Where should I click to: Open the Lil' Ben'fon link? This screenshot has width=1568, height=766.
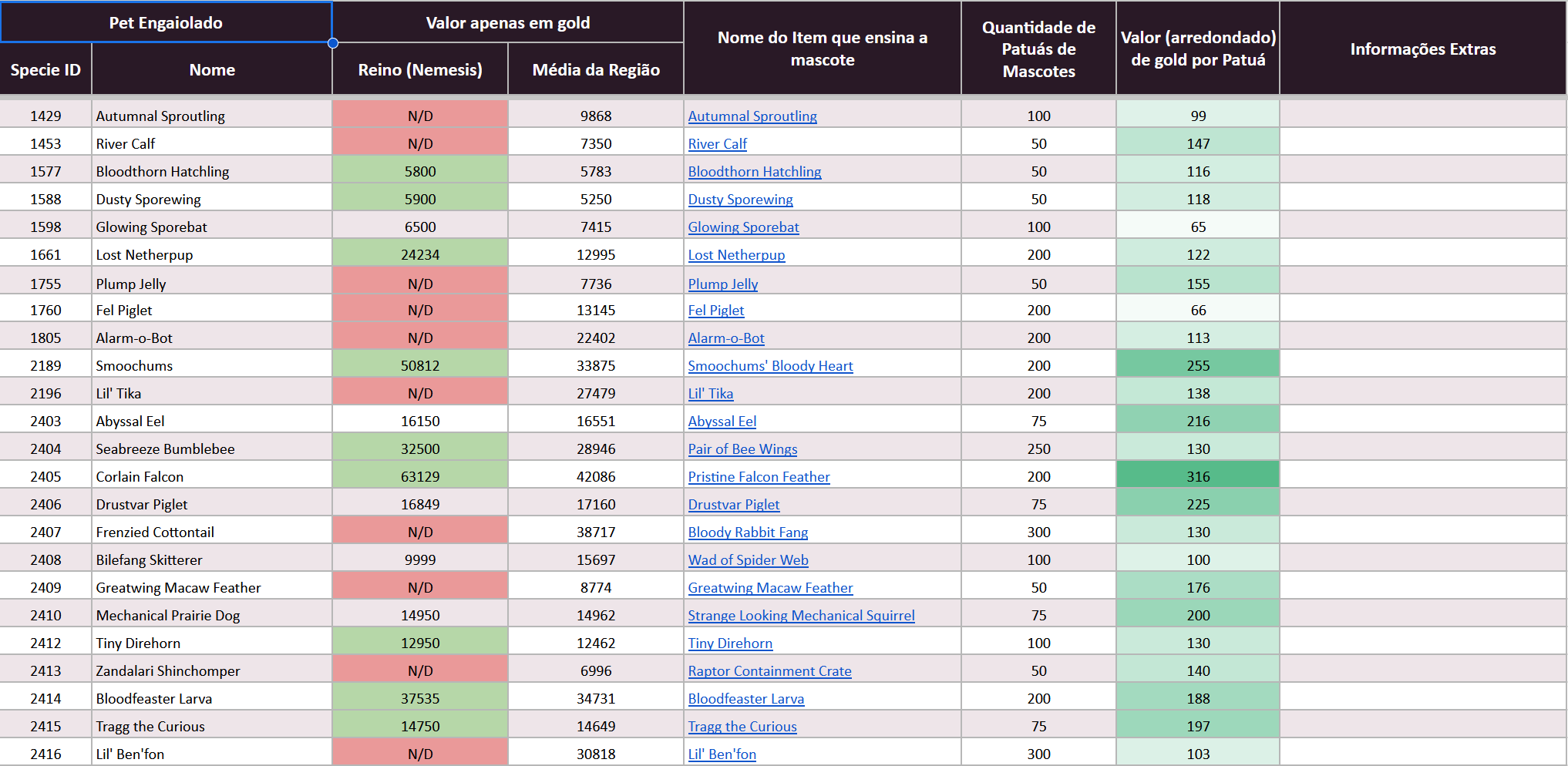pyautogui.click(x=722, y=754)
